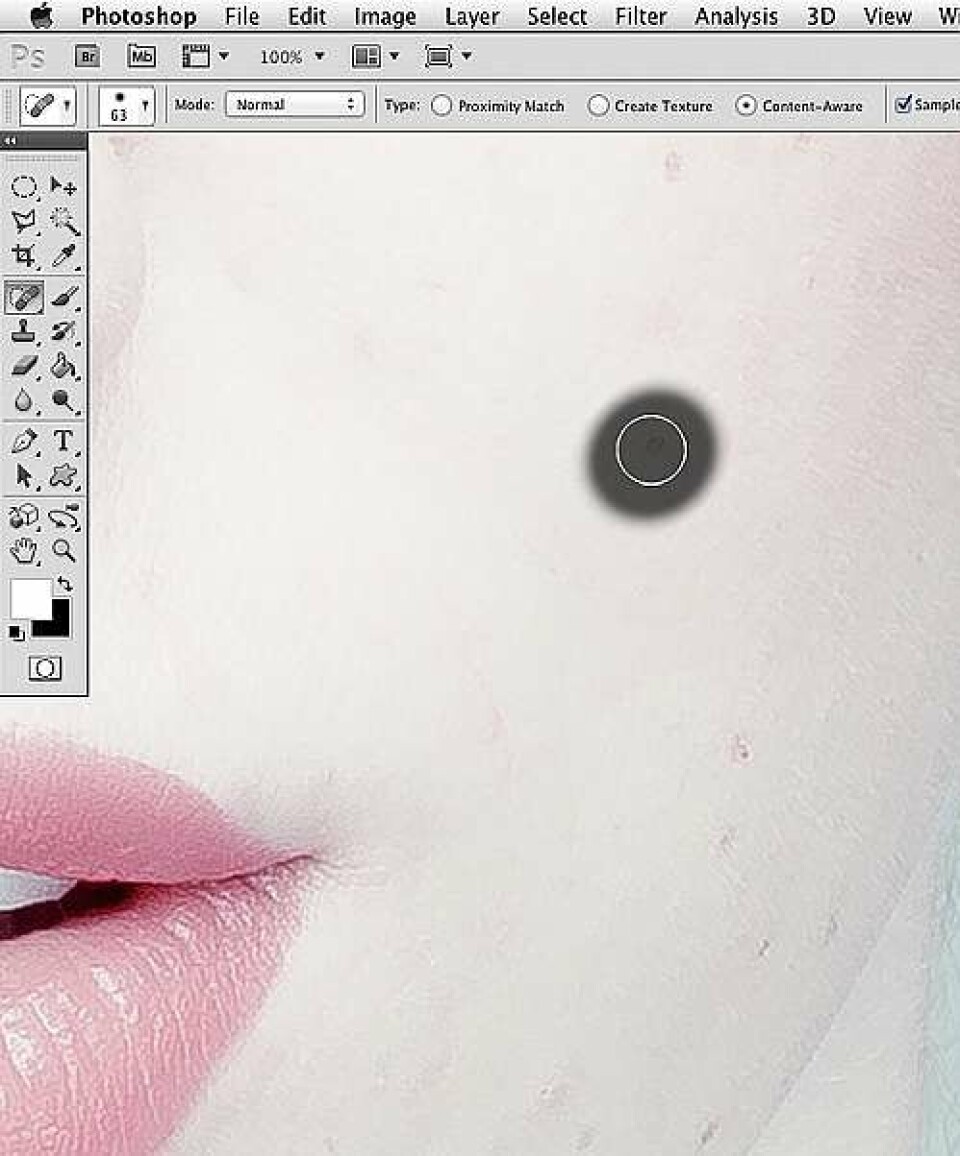Select the Zoom tool

click(x=63, y=551)
